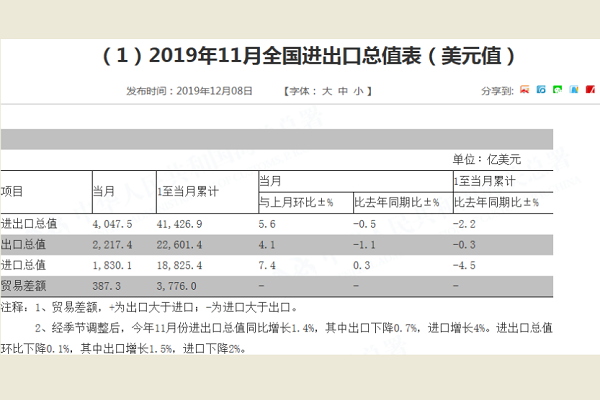The width and height of the screenshot is (600, 400).
Task: Share via the light-blue N icon
Action: 574,90
